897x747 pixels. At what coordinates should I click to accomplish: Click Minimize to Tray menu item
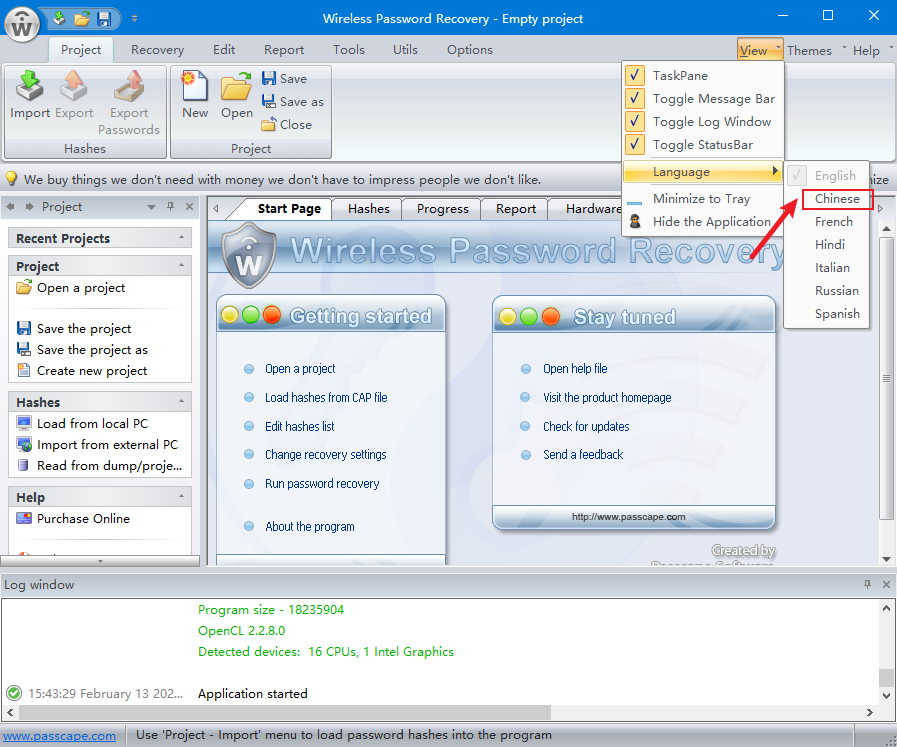coord(702,198)
